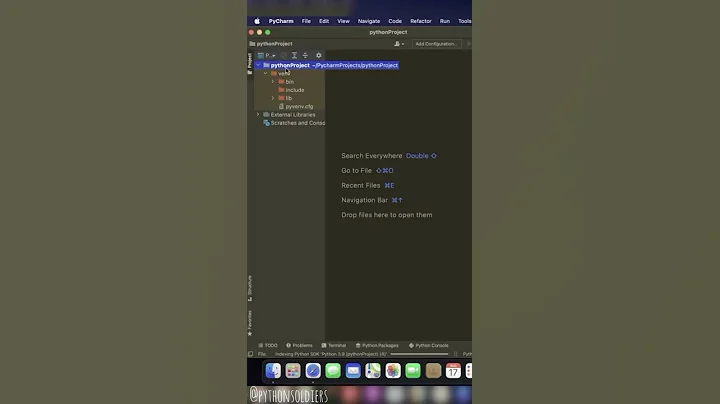Open the PyCharm application menu

281,21
